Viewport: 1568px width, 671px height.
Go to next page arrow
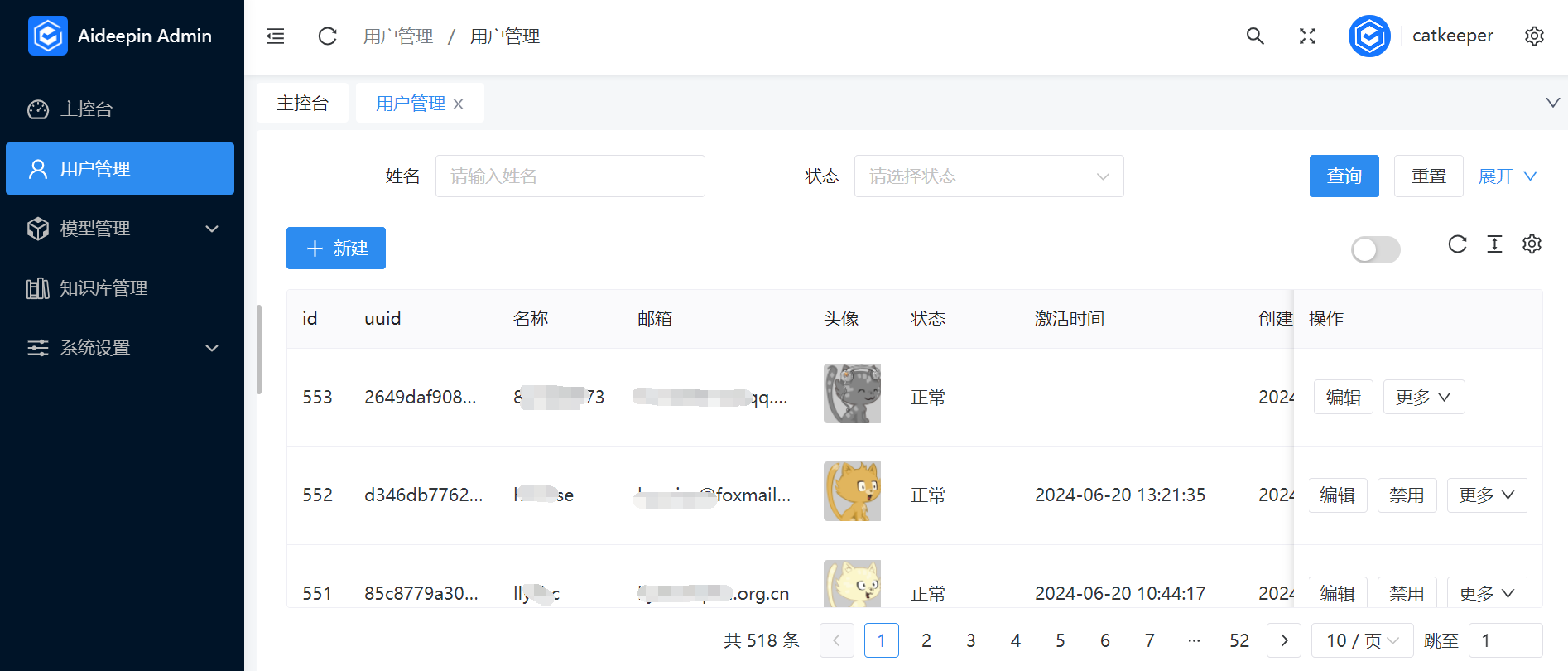[1284, 640]
